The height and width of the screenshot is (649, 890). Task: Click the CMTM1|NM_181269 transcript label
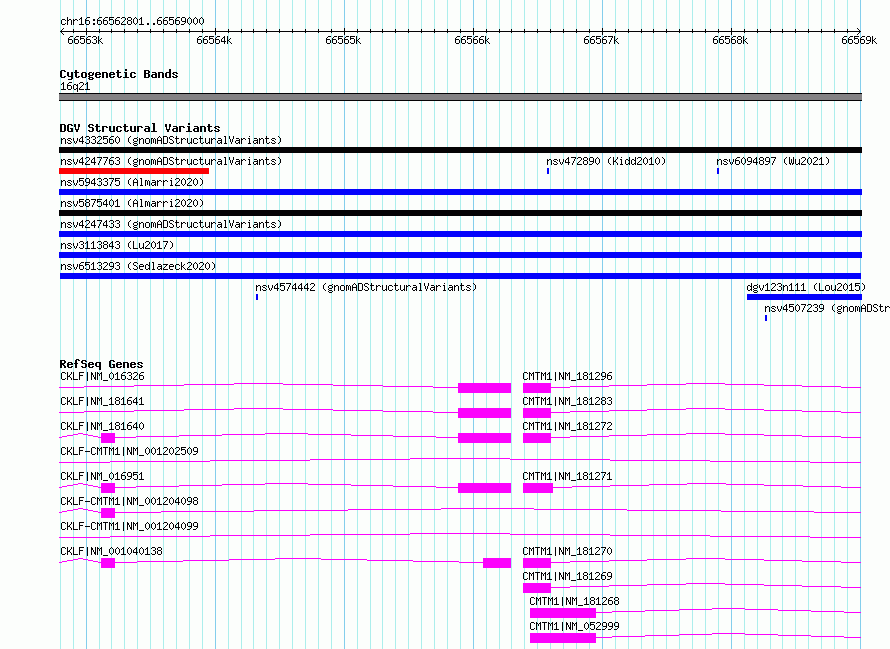pyautogui.click(x=567, y=576)
